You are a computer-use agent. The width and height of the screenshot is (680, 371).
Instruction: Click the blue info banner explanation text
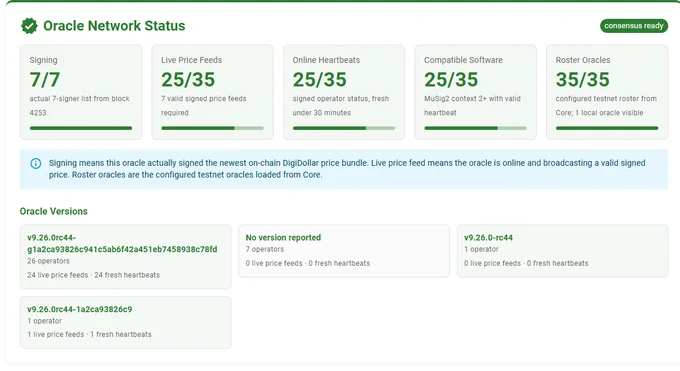pyautogui.click(x=347, y=169)
